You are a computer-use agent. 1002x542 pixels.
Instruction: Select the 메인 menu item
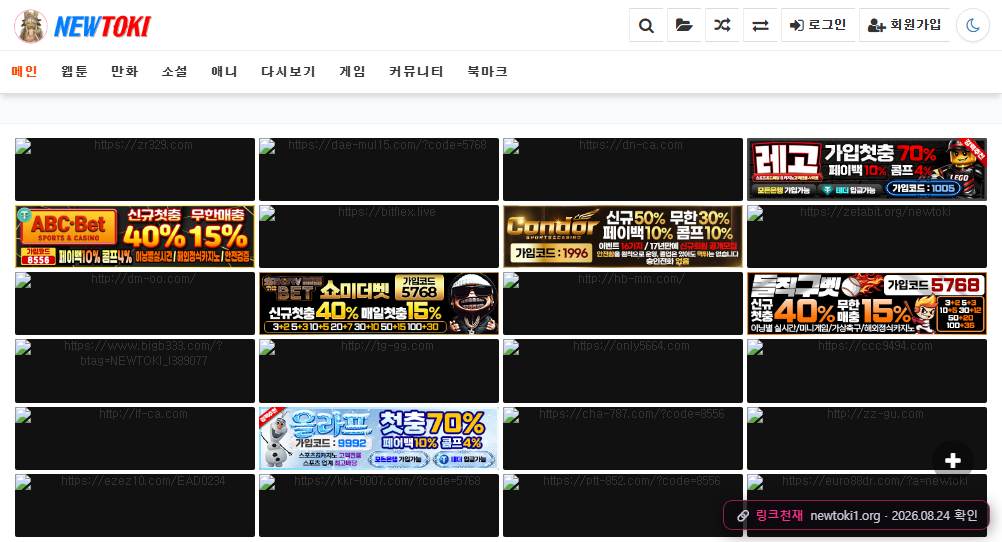point(24,72)
